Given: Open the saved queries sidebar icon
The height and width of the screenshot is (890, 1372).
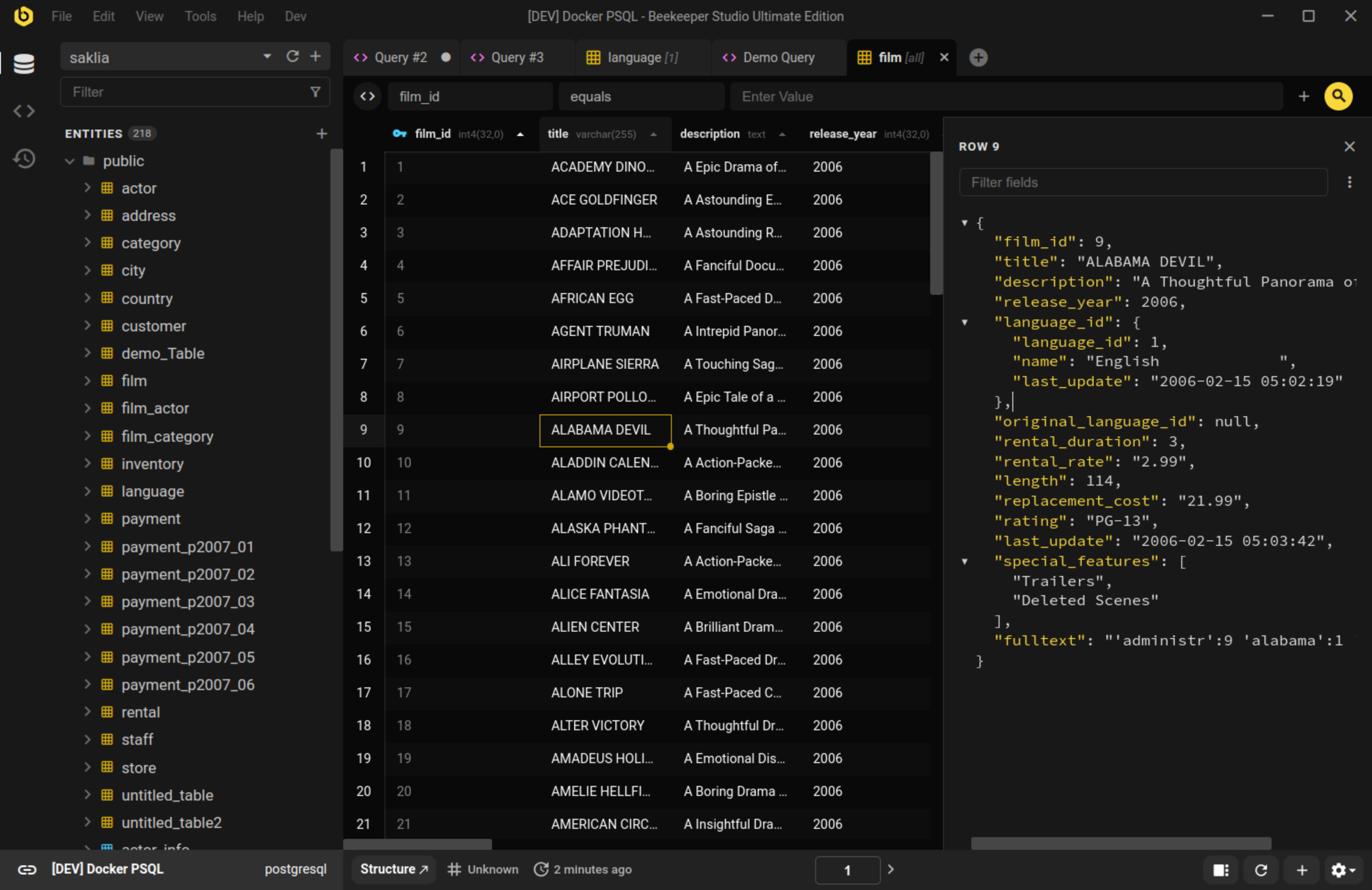Looking at the screenshot, I should (24, 110).
